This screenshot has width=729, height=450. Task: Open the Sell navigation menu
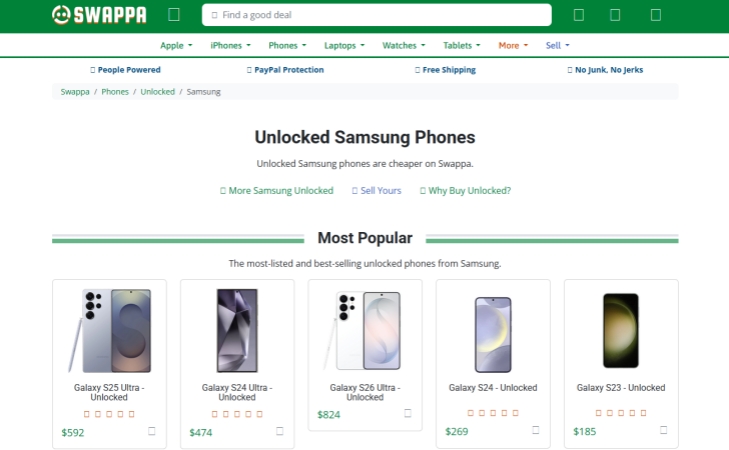557,46
